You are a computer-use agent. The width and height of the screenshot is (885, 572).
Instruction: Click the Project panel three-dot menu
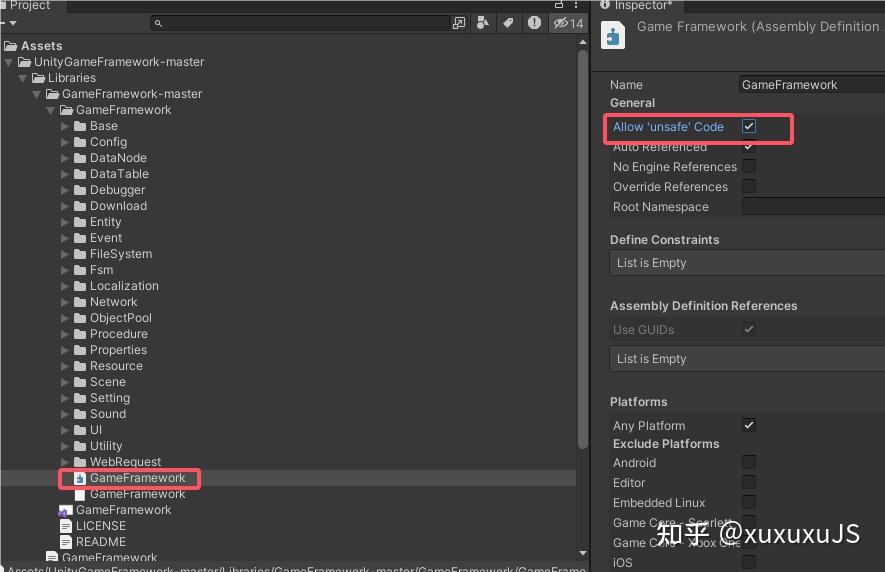click(x=576, y=5)
